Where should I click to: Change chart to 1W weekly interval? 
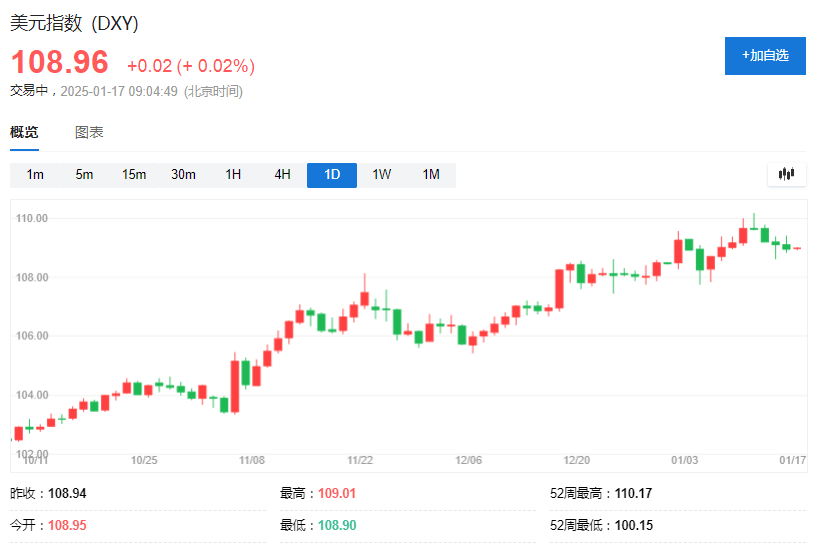tap(382, 175)
